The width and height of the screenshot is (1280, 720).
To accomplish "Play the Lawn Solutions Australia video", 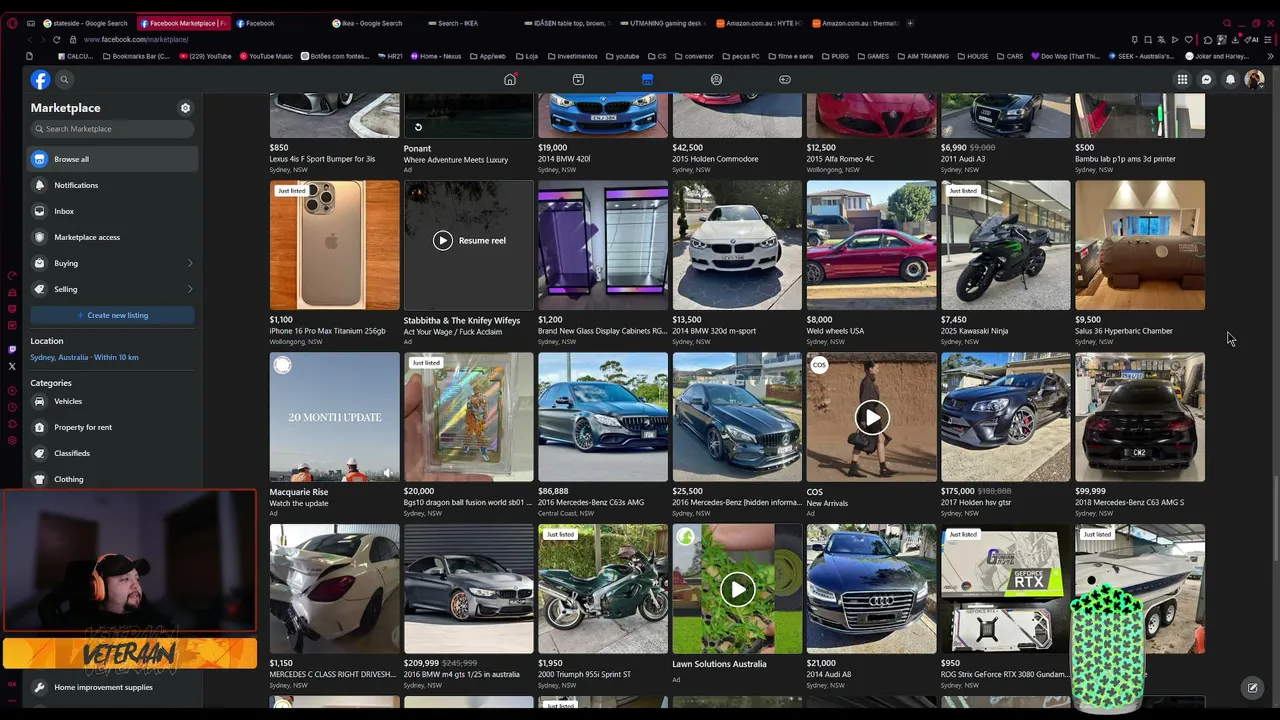I will [737, 590].
